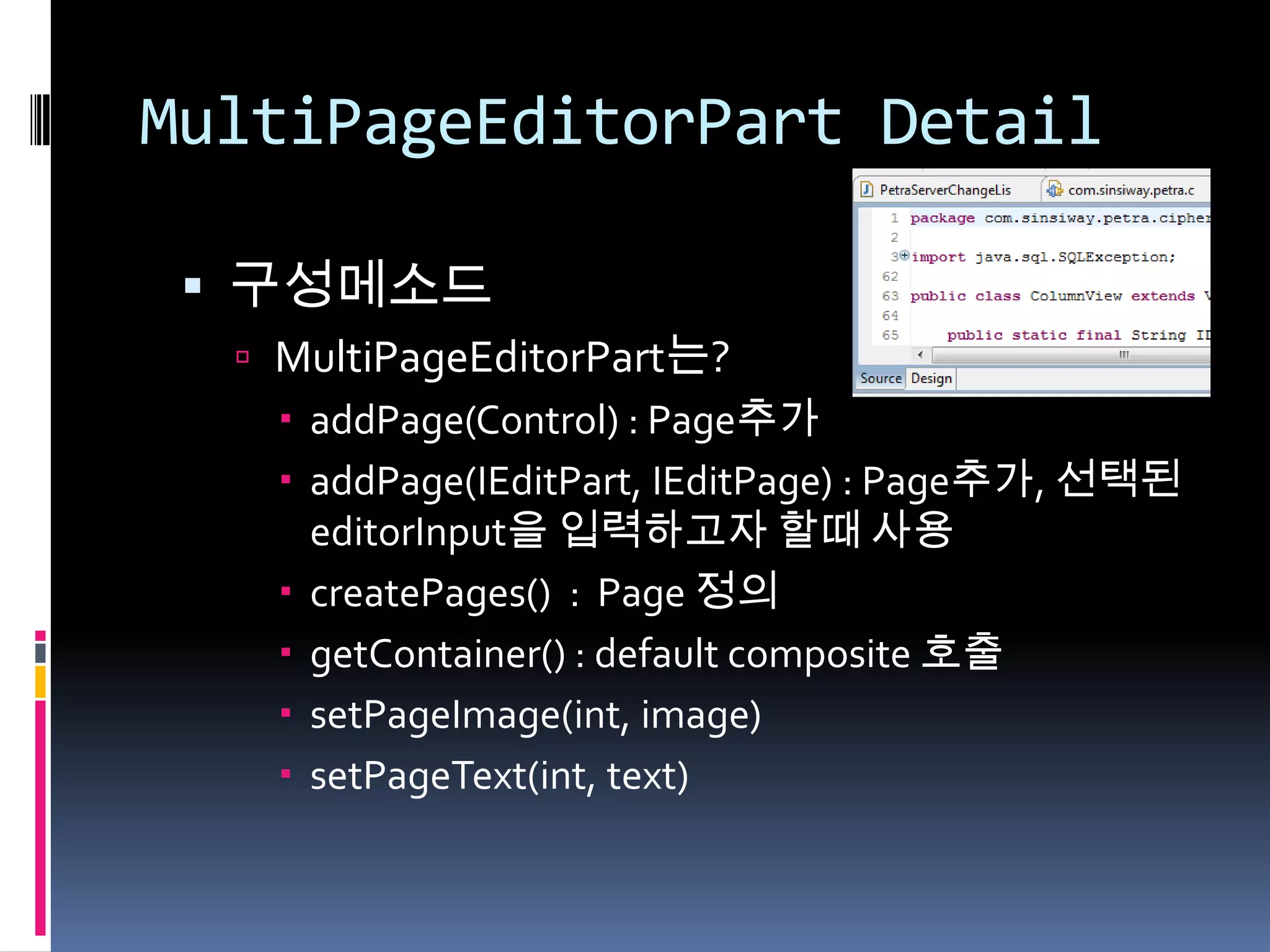Click 'createPages() : Page 정의' bullet

point(544,592)
